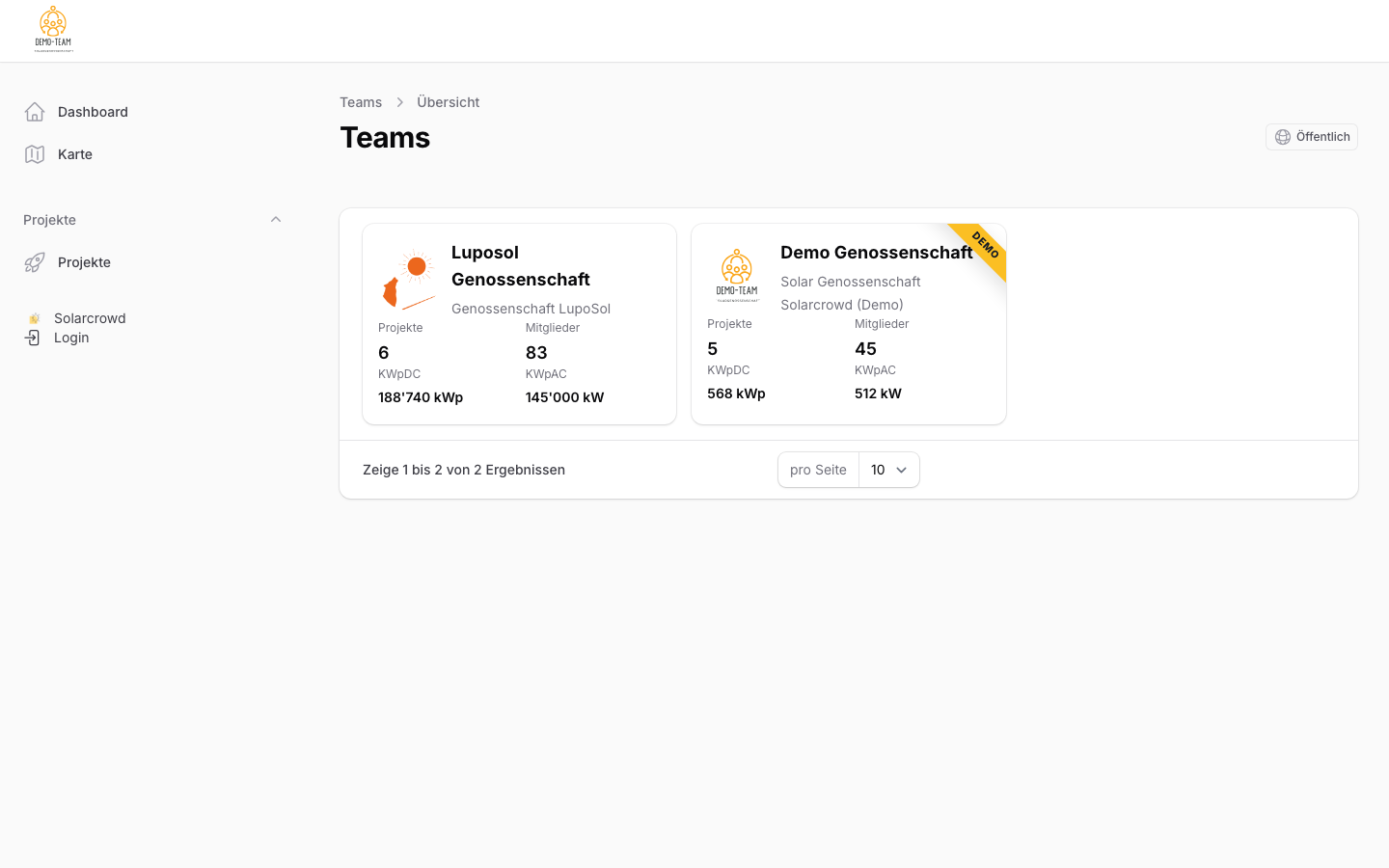Click the Karte map icon

point(35,154)
